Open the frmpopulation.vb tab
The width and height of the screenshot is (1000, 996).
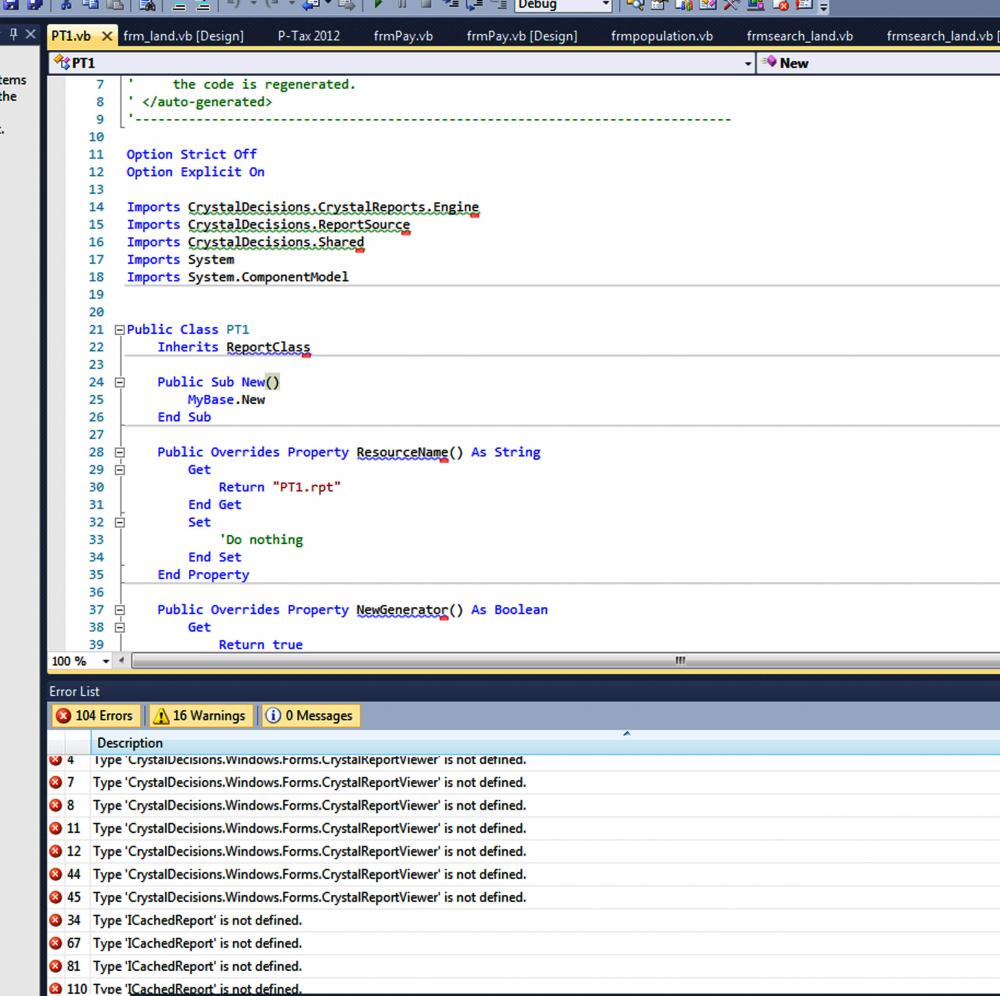pos(662,36)
